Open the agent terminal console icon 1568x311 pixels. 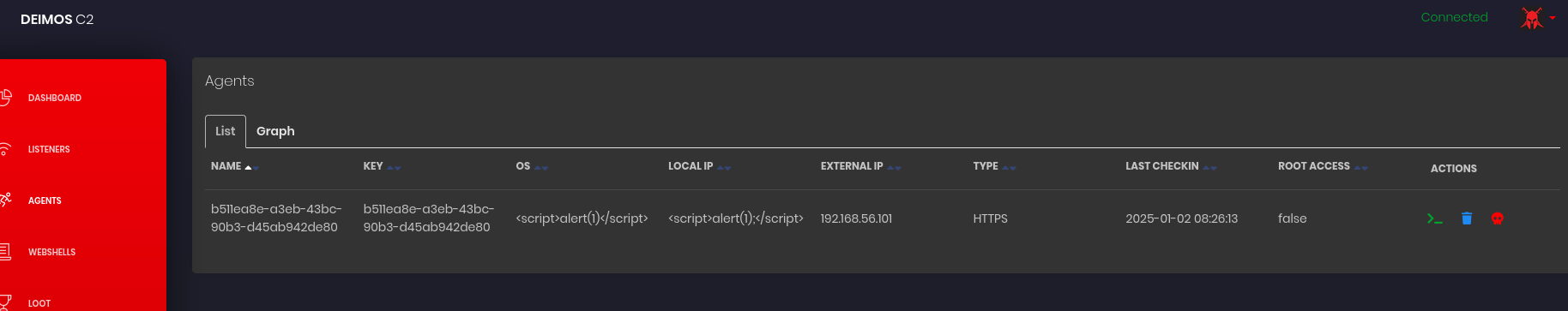tap(1435, 218)
